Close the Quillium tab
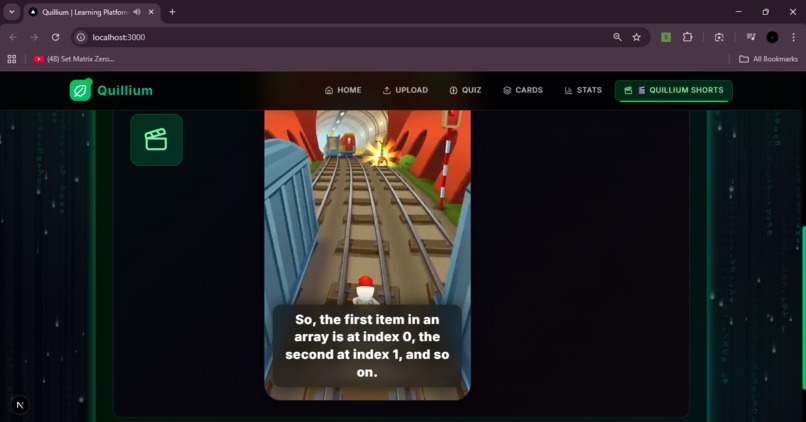806x422 pixels. pyautogui.click(x=151, y=12)
